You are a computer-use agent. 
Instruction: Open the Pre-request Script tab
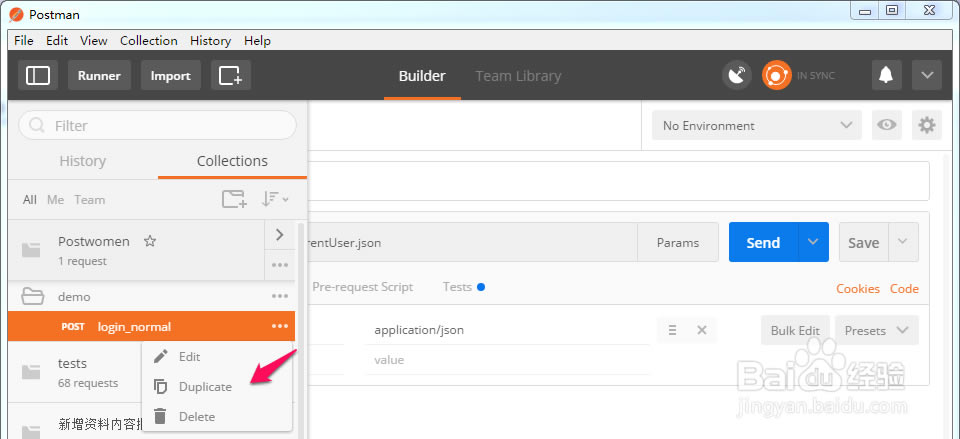click(362, 287)
